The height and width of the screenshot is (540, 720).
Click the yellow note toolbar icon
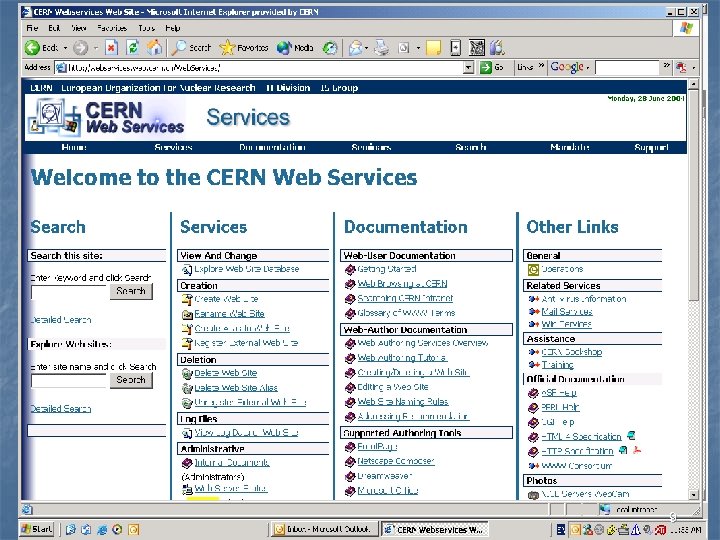pyautogui.click(x=433, y=47)
